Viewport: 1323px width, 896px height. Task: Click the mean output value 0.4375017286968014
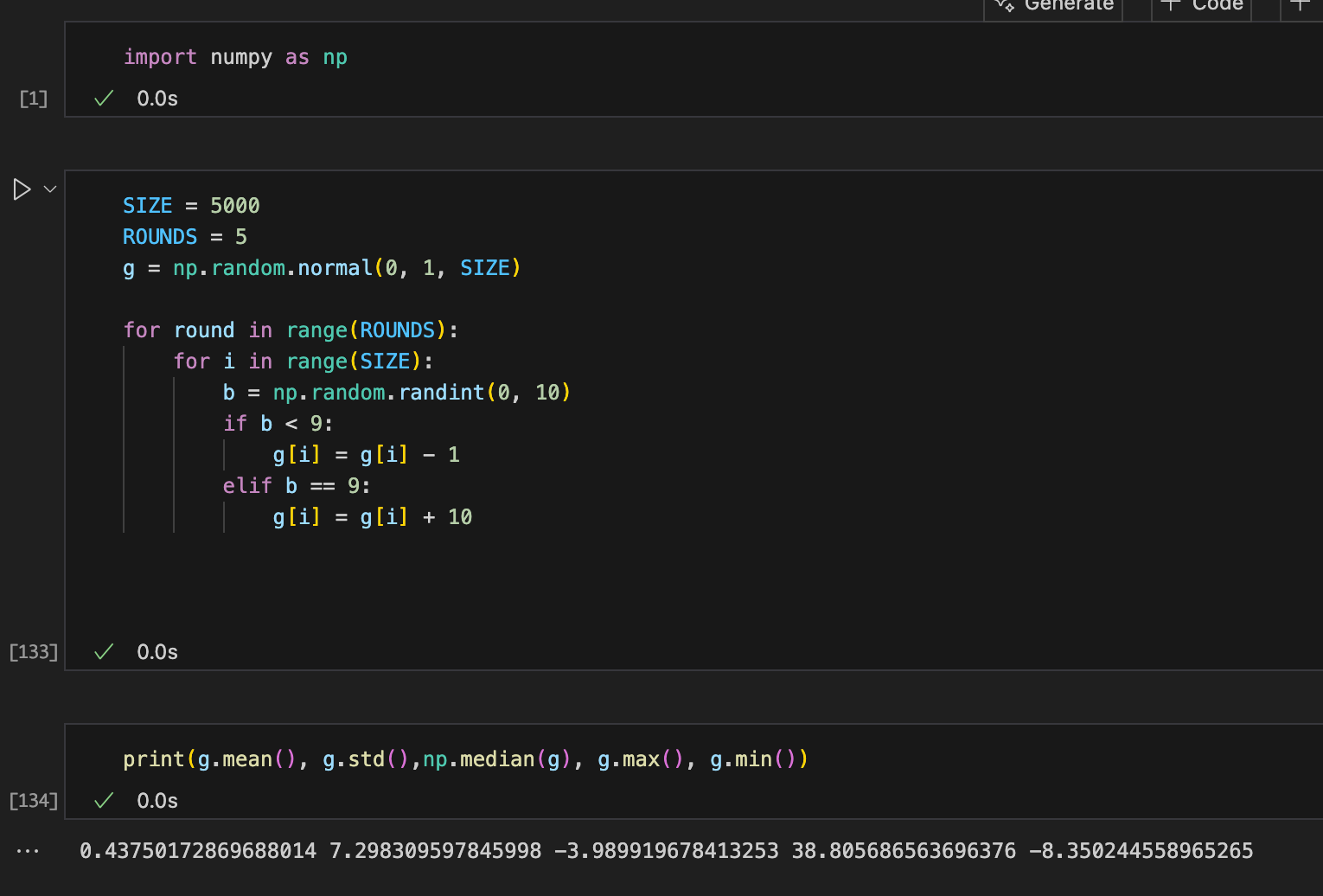tap(198, 851)
